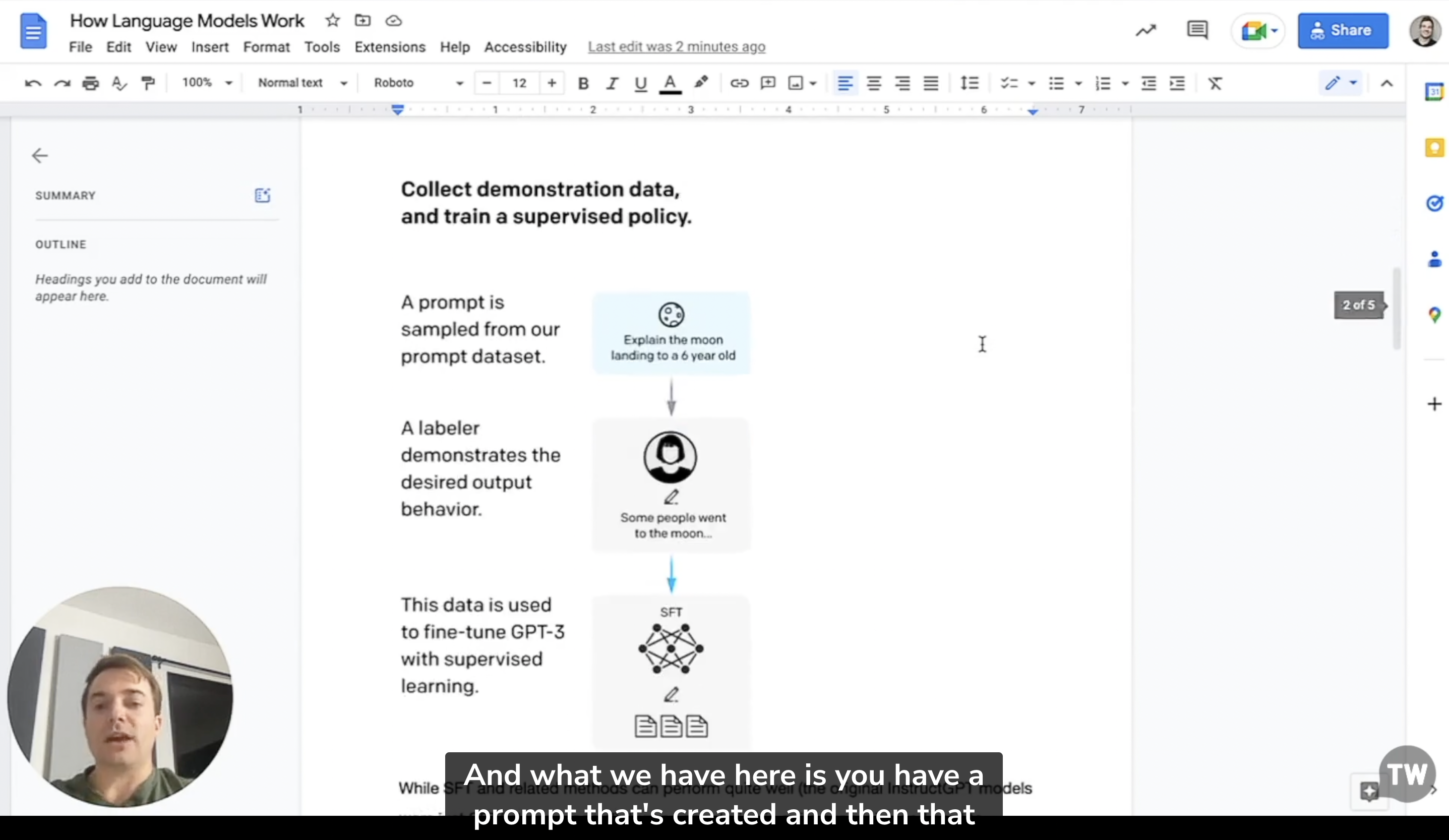Open the View menu
The width and height of the screenshot is (1449, 840).
(x=161, y=47)
